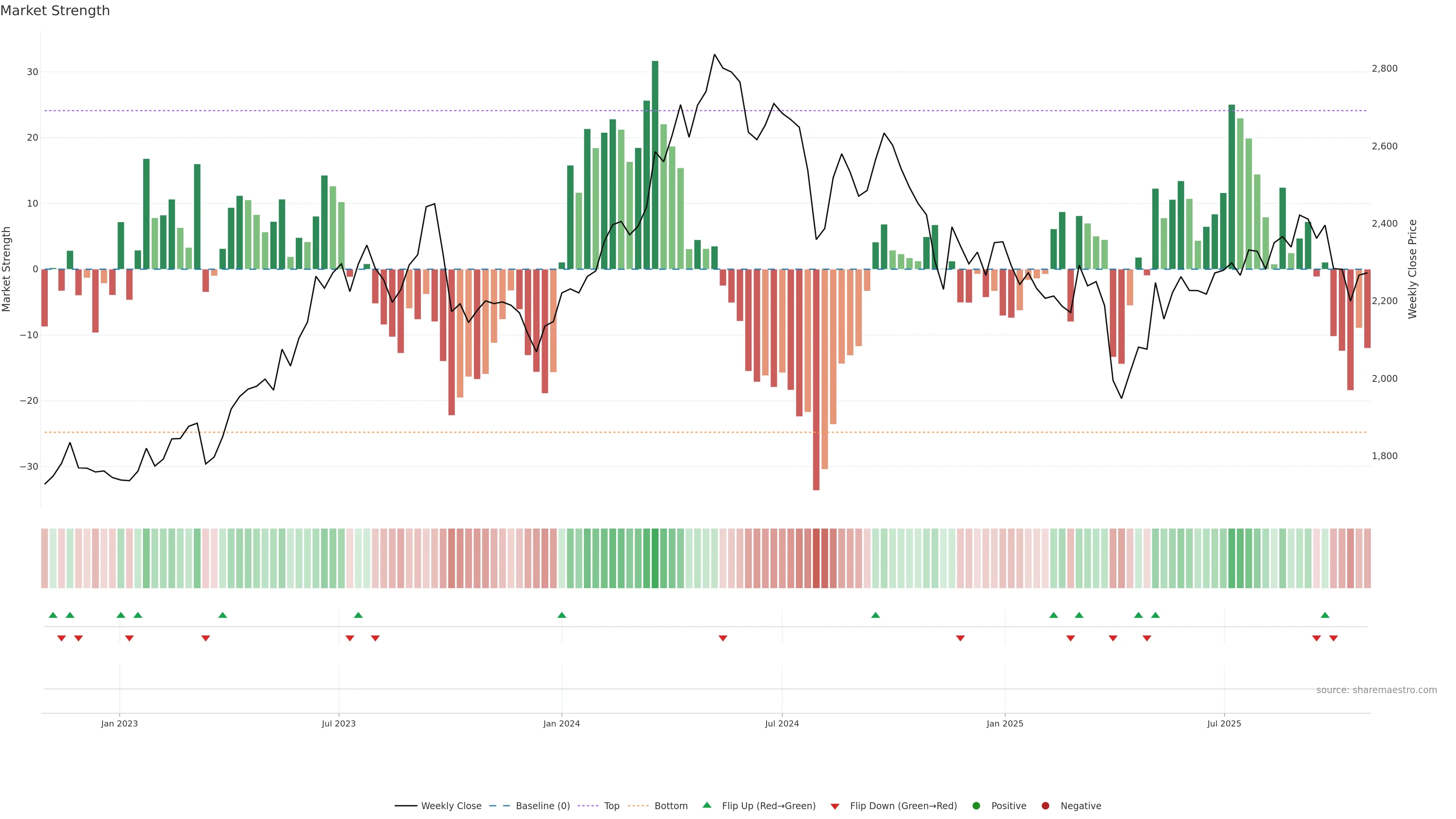Screen dimensions: 1456x819
Task: Click the source: sharemaestro.com text
Action: 1376,690
